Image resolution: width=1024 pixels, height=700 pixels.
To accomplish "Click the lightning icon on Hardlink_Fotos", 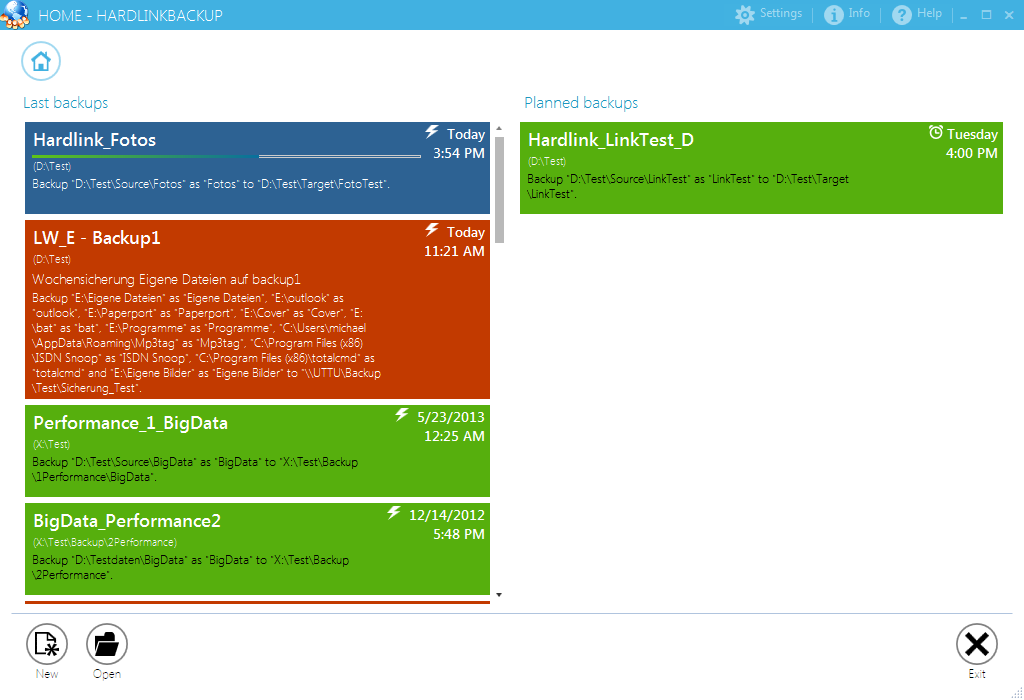I will (x=432, y=132).
